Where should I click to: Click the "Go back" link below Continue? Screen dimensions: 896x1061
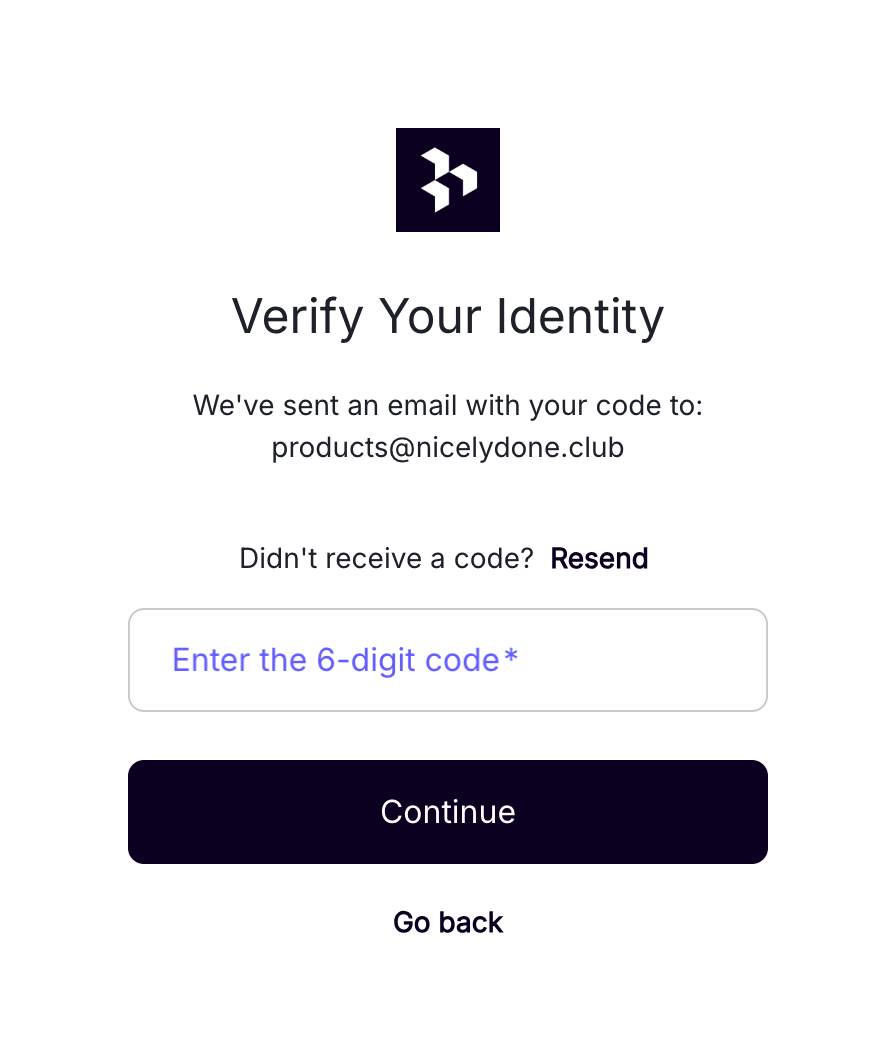pyautogui.click(x=448, y=922)
